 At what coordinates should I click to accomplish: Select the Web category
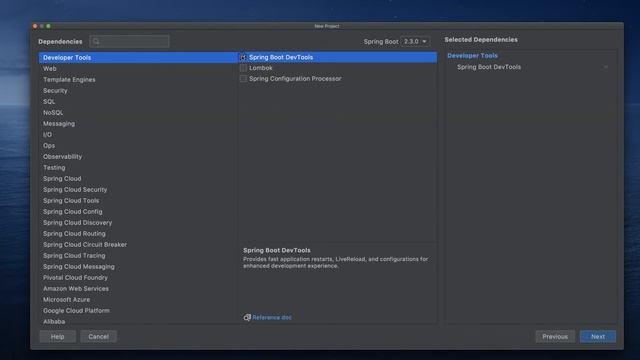(x=138, y=69)
